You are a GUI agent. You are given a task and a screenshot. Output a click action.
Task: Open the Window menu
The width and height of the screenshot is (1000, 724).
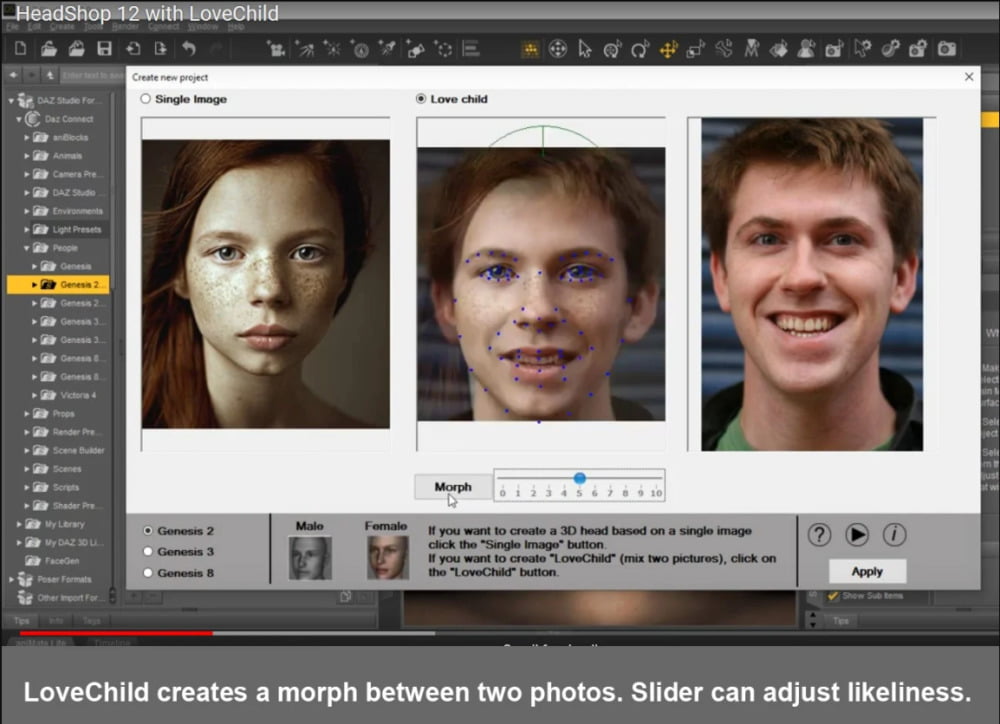(x=203, y=27)
